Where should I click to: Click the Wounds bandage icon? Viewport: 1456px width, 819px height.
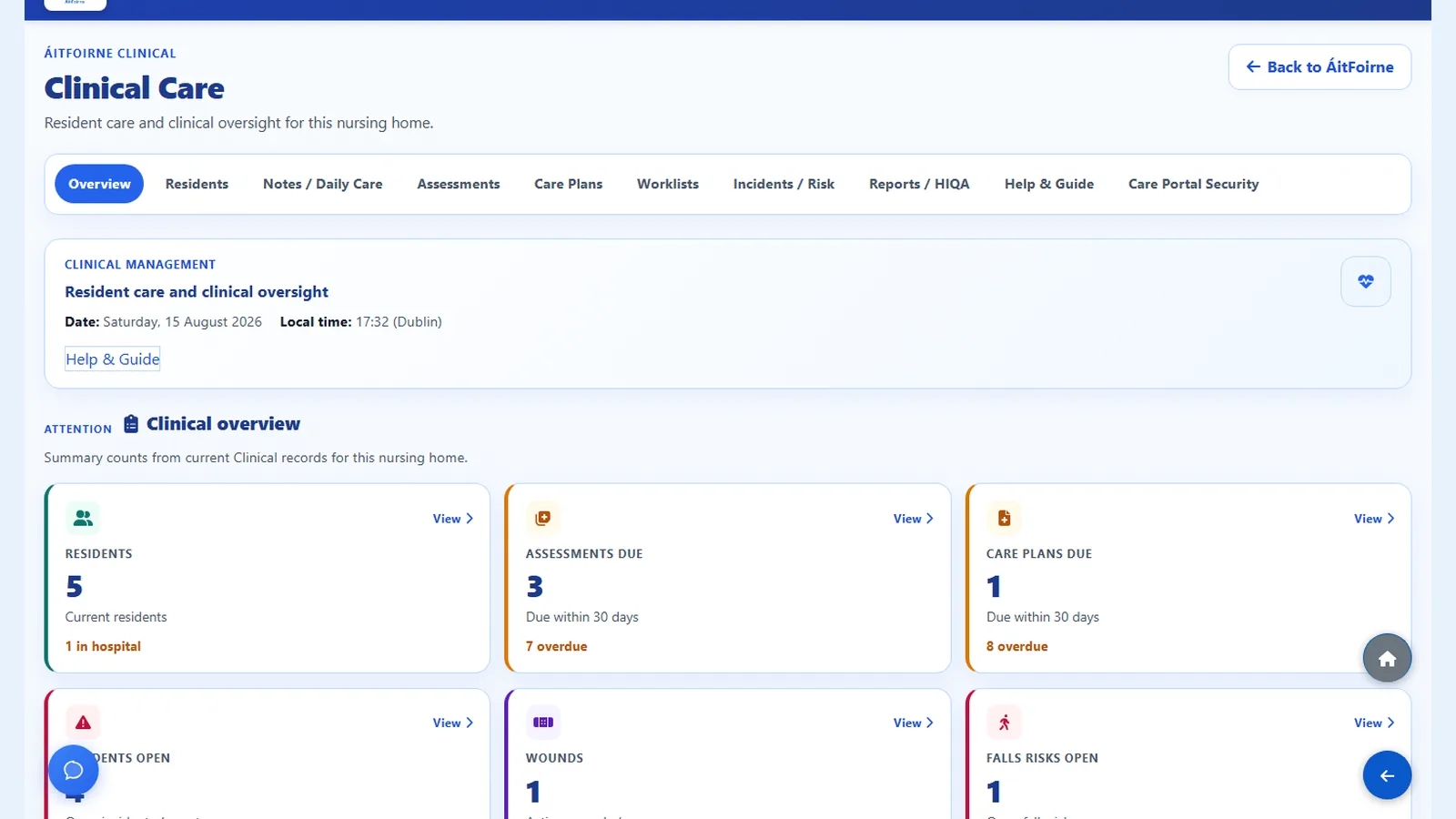pyautogui.click(x=543, y=723)
